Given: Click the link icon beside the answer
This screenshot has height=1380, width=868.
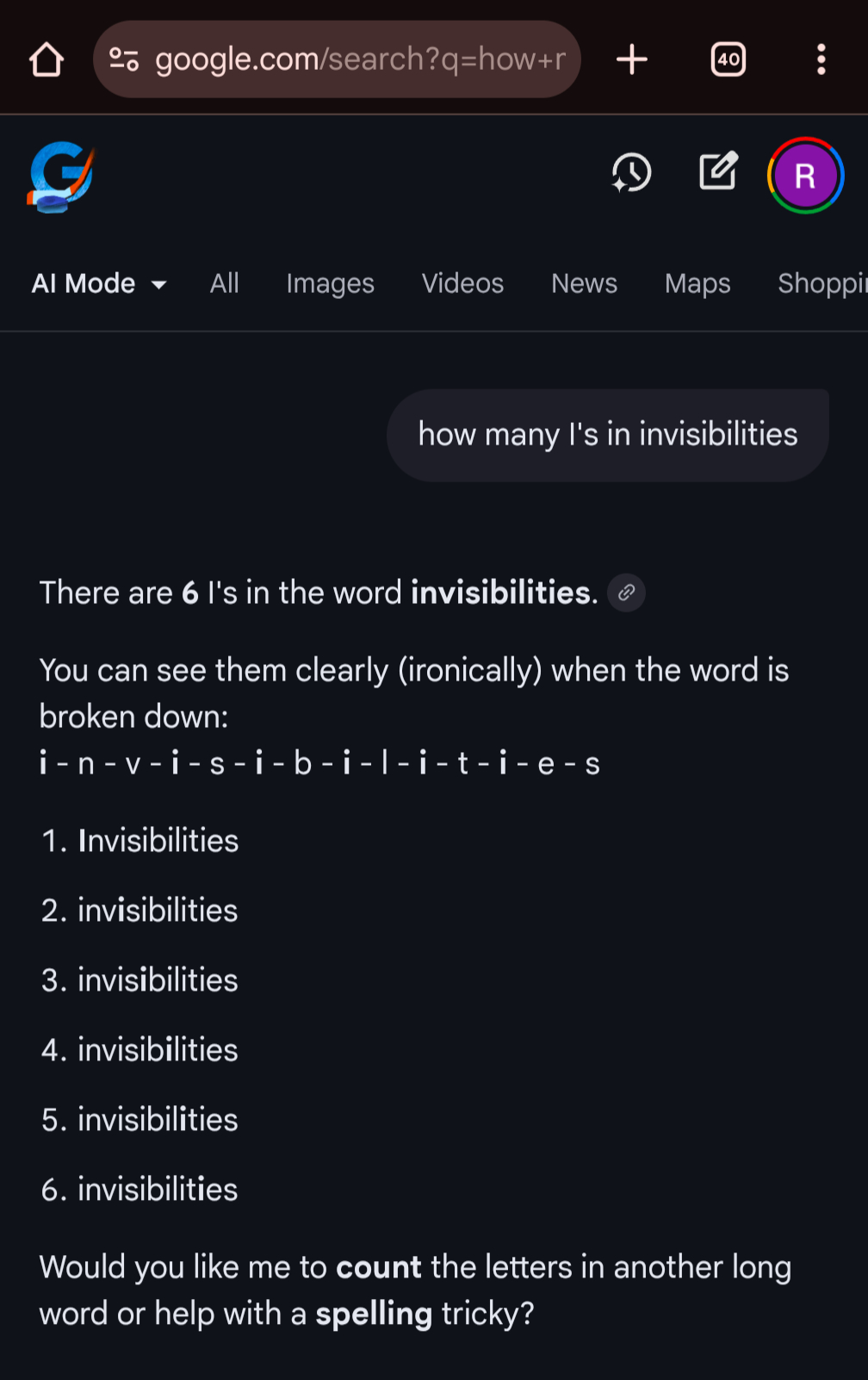Looking at the screenshot, I should [626, 593].
